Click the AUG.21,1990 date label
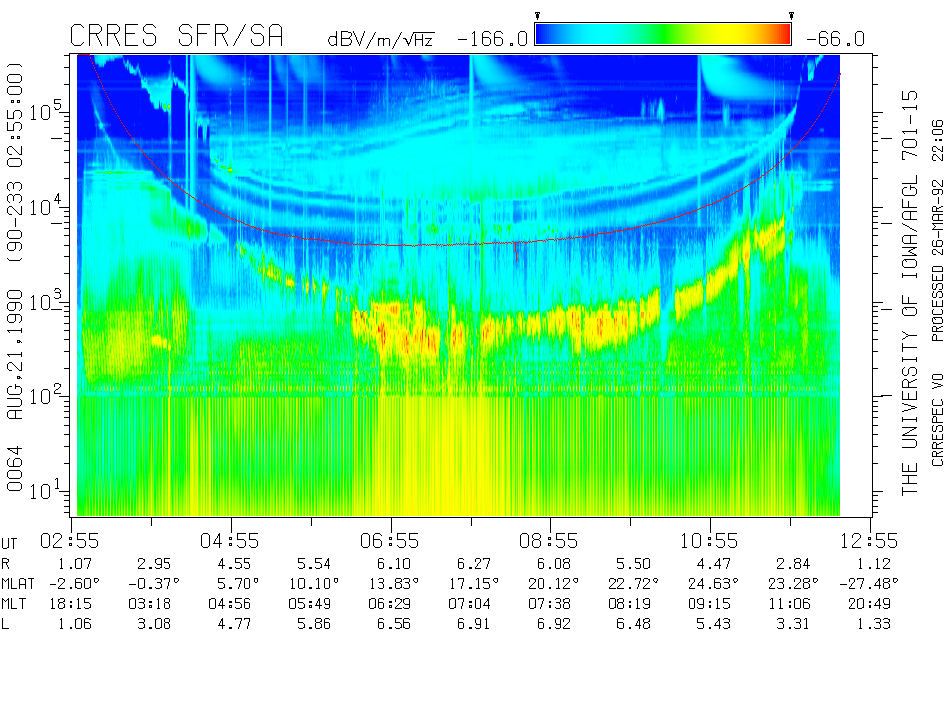 16,357
